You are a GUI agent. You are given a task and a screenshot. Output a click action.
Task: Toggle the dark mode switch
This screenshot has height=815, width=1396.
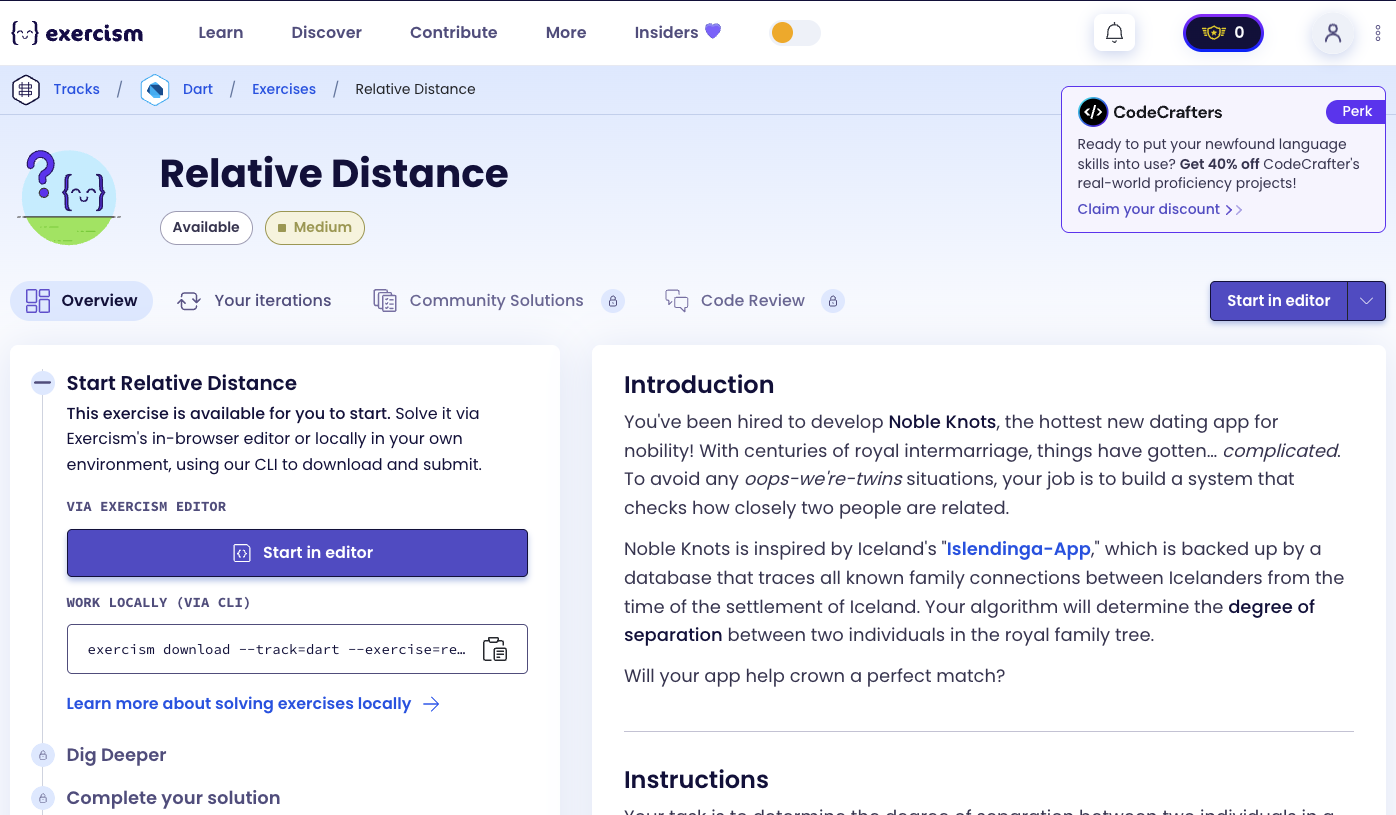tap(795, 32)
